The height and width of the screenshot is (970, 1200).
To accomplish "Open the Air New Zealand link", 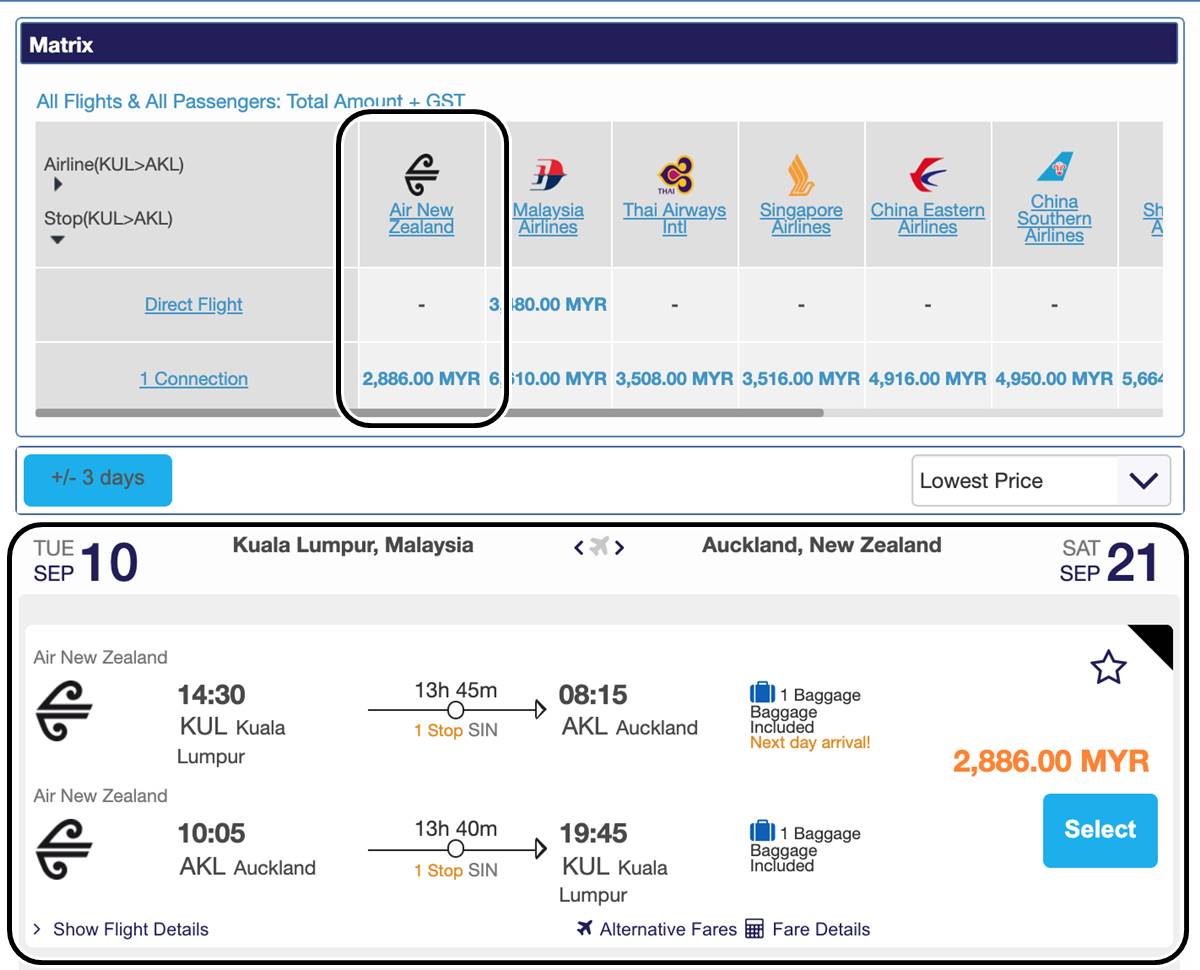I will (x=421, y=219).
